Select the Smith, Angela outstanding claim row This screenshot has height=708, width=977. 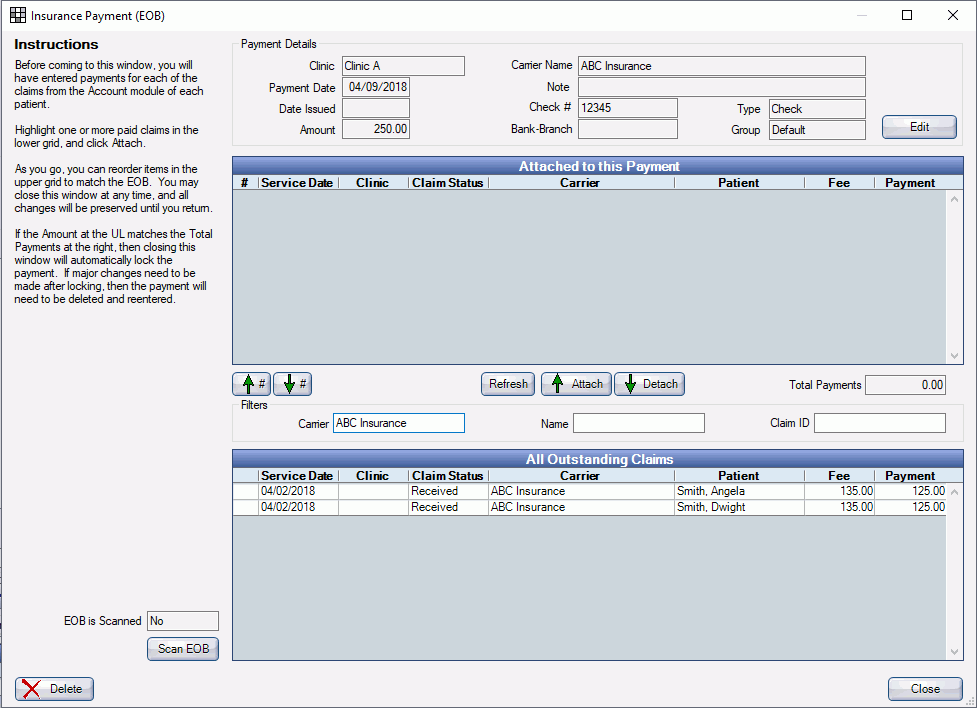(x=589, y=491)
